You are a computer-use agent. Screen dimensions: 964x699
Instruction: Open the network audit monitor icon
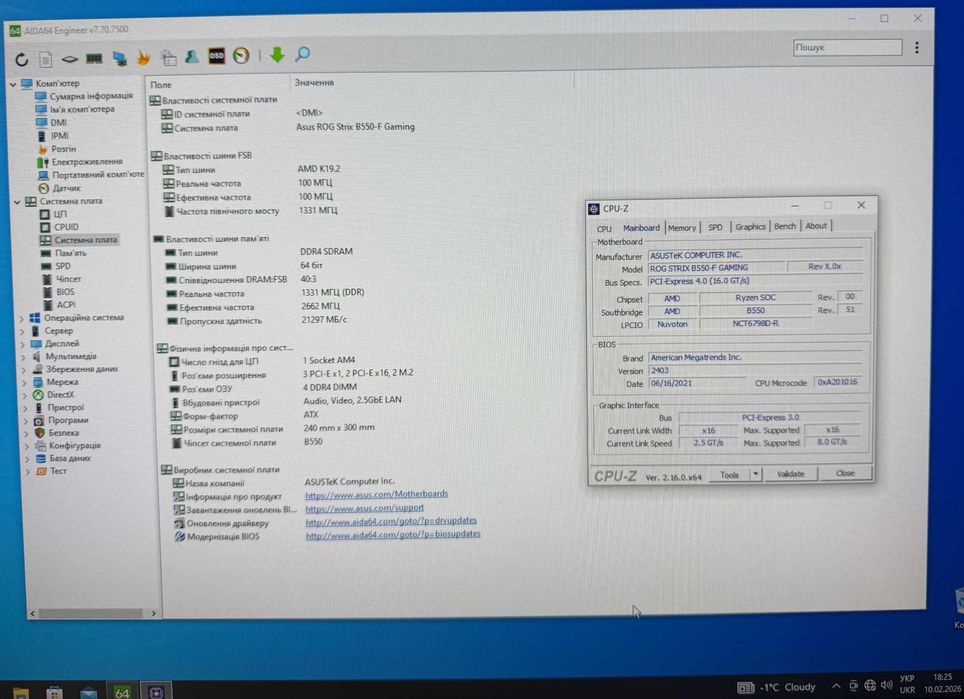click(119, 58)
